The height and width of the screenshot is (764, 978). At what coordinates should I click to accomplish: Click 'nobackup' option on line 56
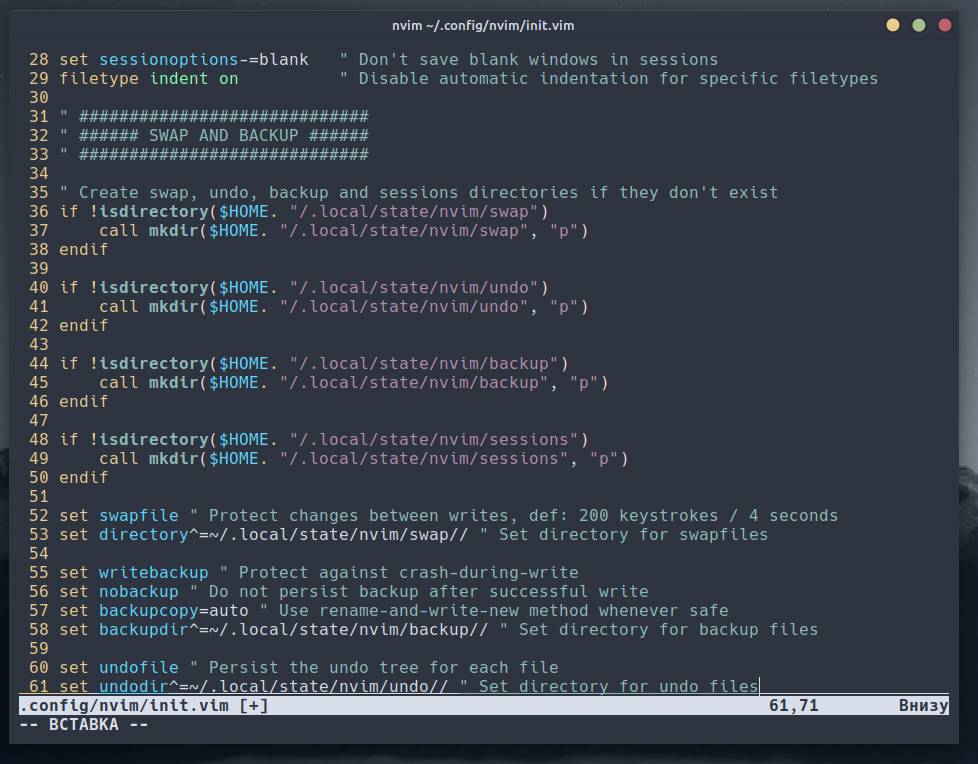click(138, 591)
